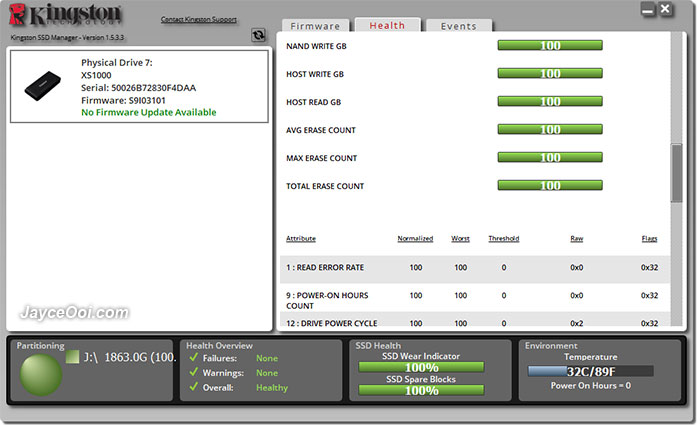Click the HOST WRITE GB progress bar
The width and height of the screenshot is (700, 427).
pos(550,74)
